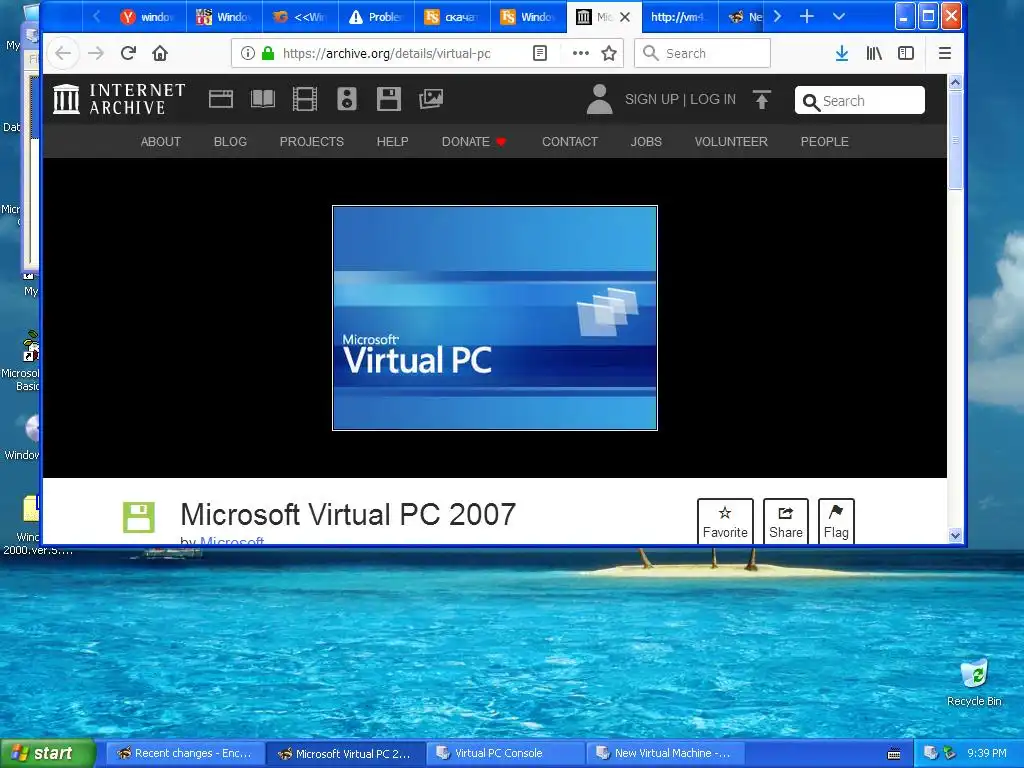Open the Texts book icon
Screen dimensions: 1024x768
(263, 99)
